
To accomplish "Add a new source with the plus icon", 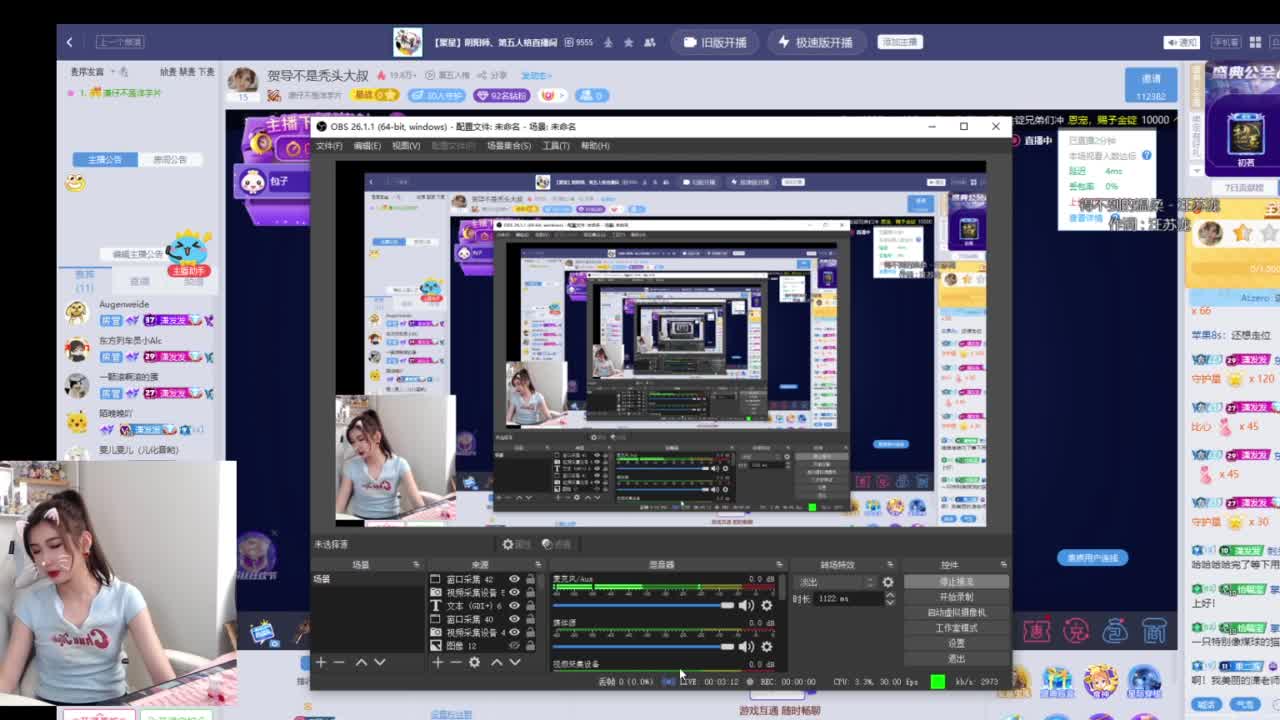I will coord(437,662).
